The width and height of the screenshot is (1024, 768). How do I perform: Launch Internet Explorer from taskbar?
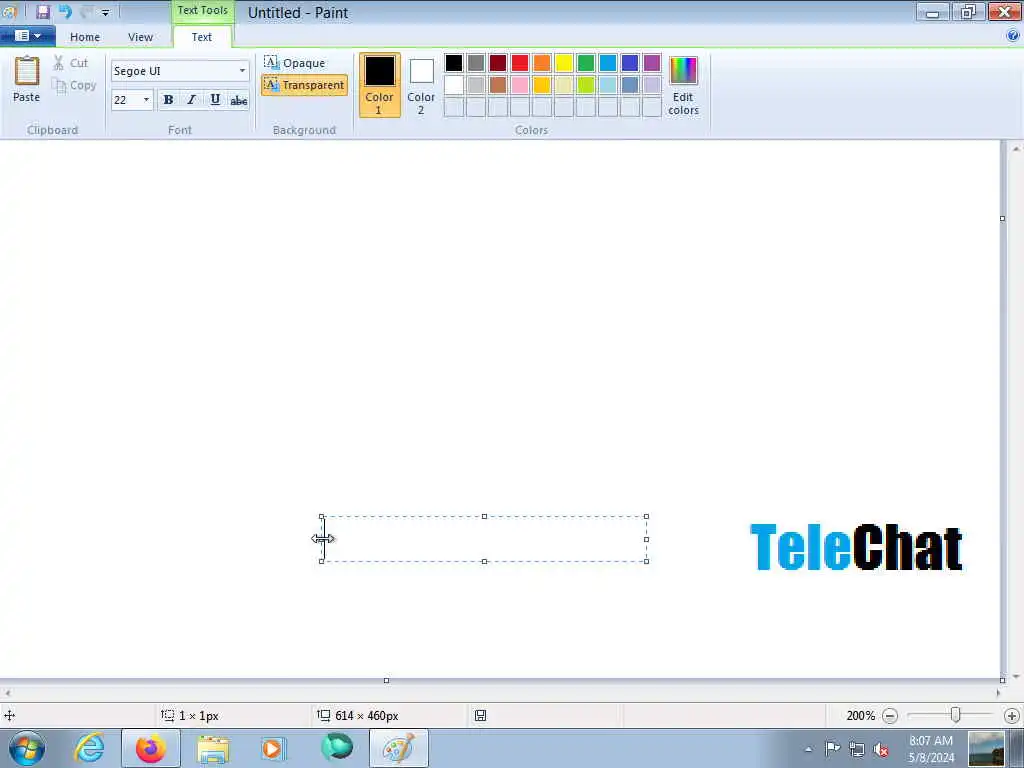click(89, 748)
